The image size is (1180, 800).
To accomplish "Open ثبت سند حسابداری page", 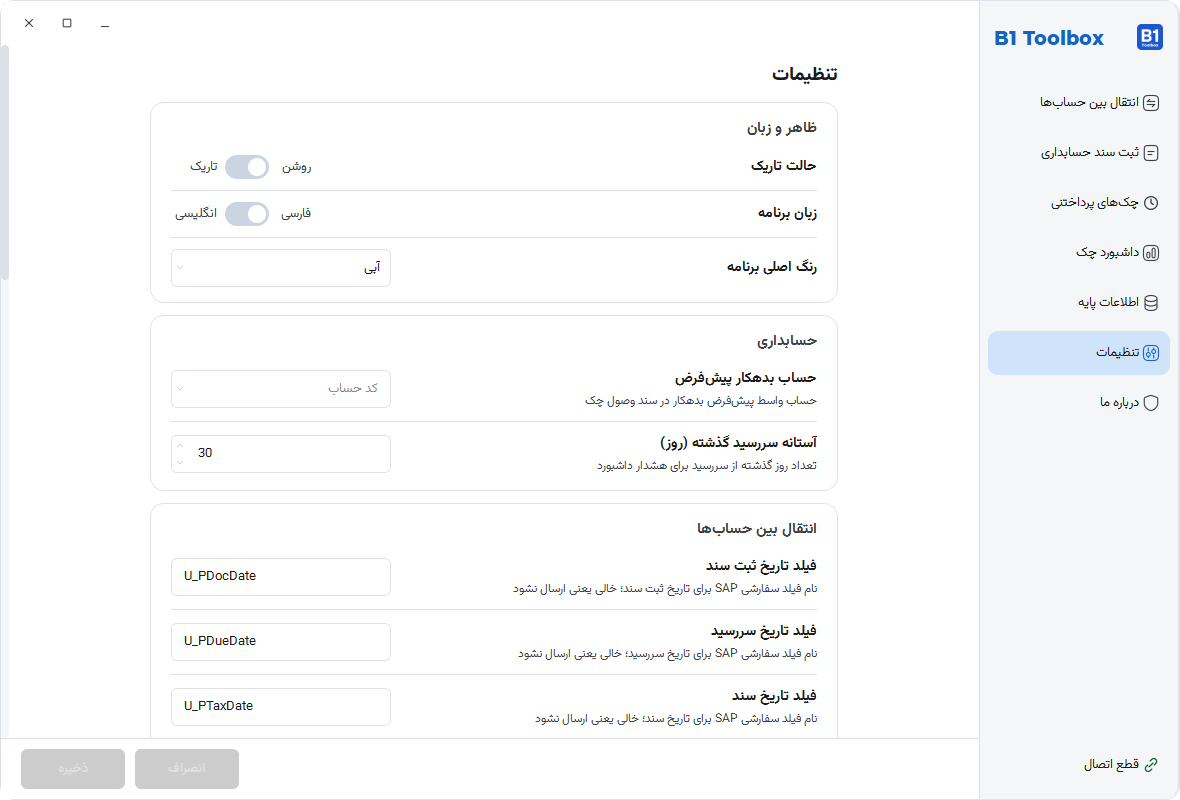I will tap(1078, 153).
